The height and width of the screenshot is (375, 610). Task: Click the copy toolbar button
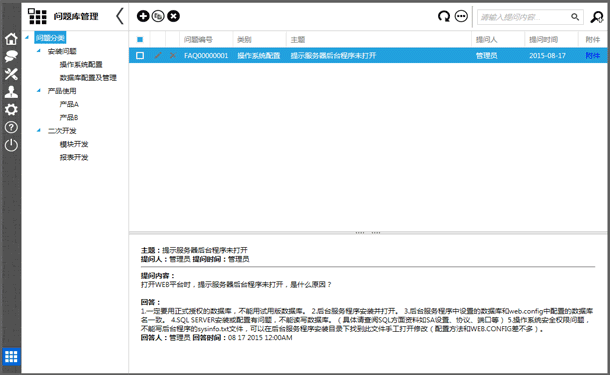pos(158,16)
